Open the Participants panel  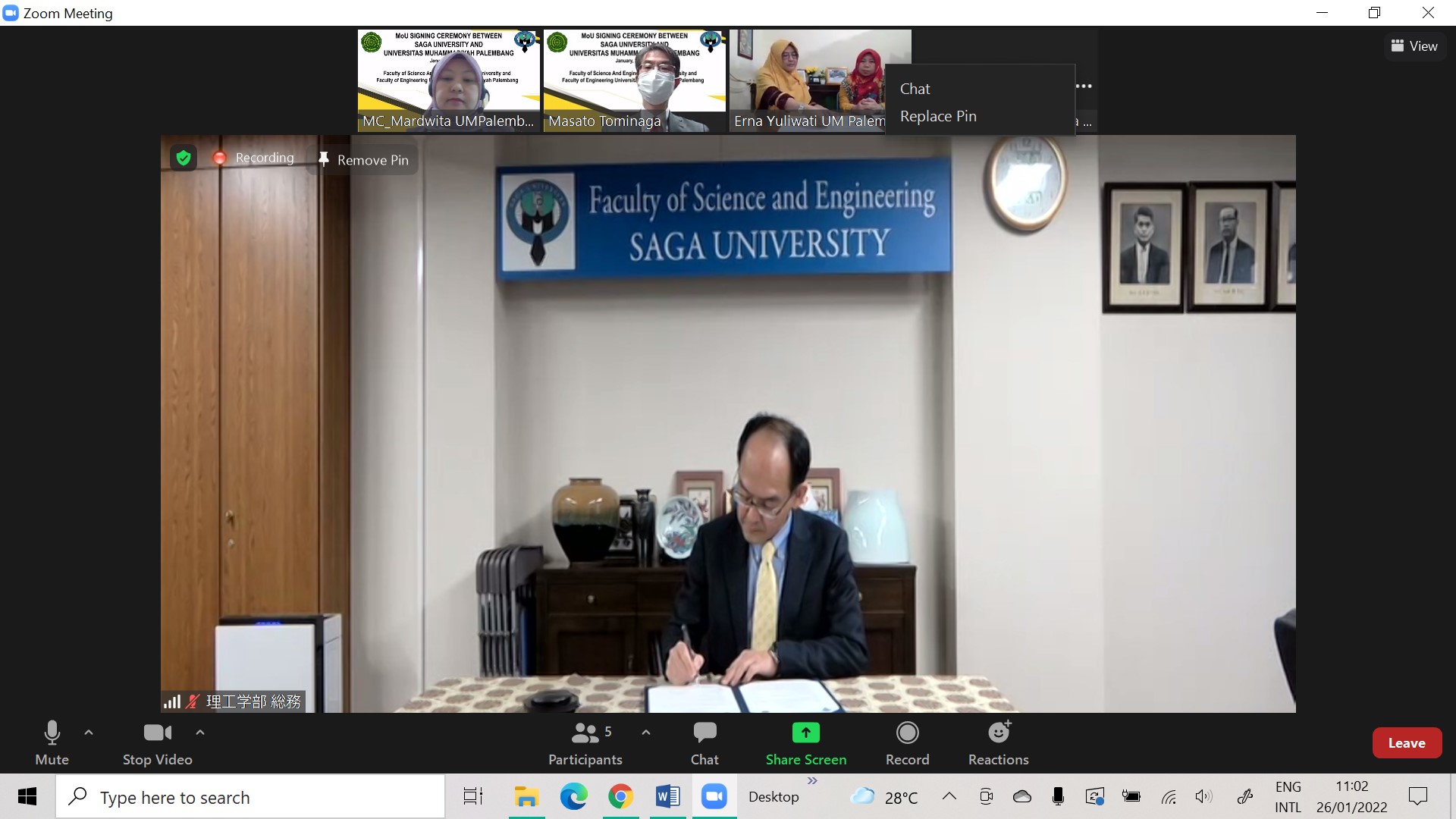coord(585,743)
